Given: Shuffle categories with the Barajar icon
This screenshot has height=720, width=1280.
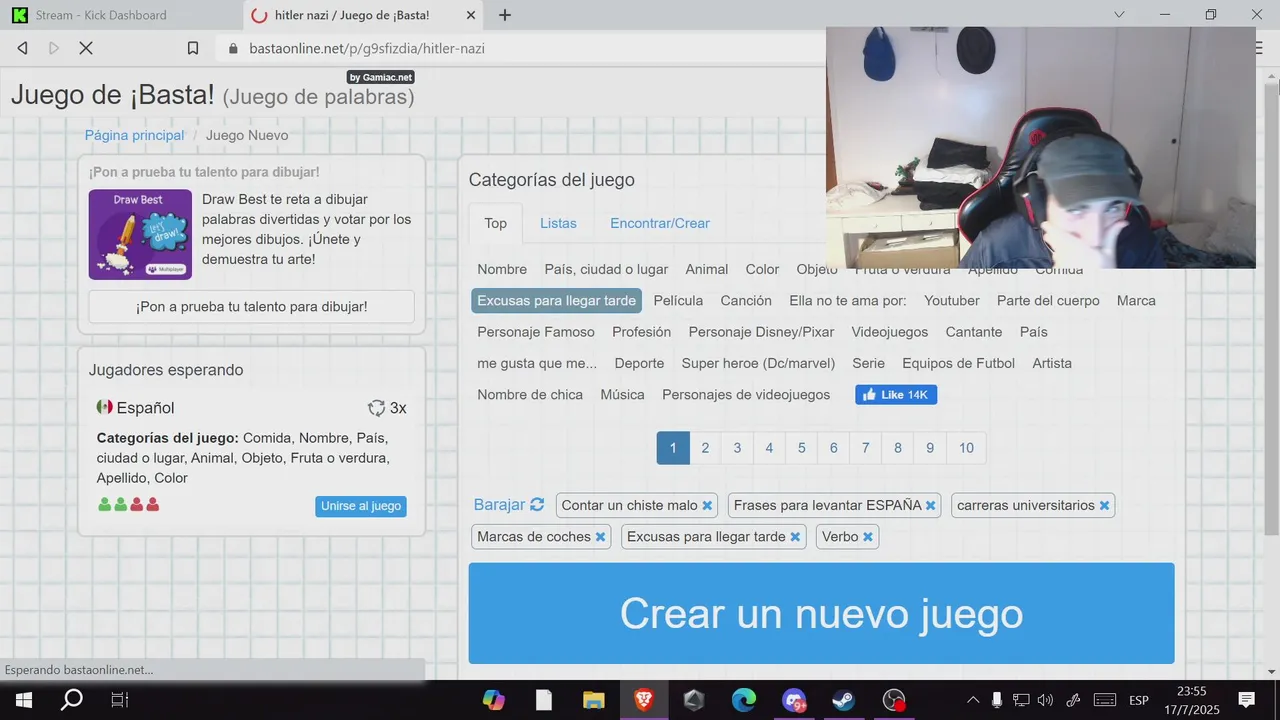Looking at the screenshot, I should pos(537,505).
